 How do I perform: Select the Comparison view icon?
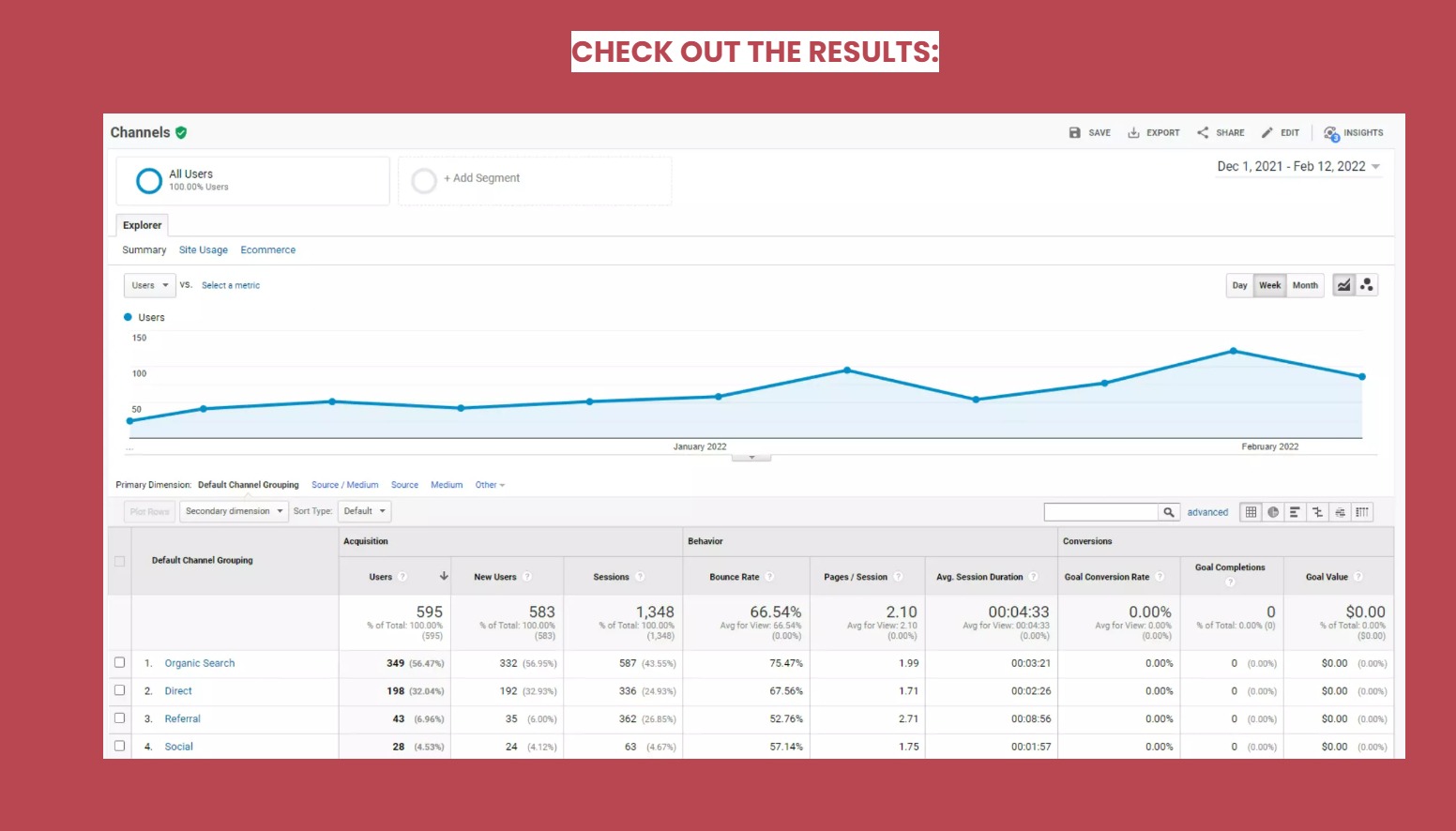point(1318,512)
